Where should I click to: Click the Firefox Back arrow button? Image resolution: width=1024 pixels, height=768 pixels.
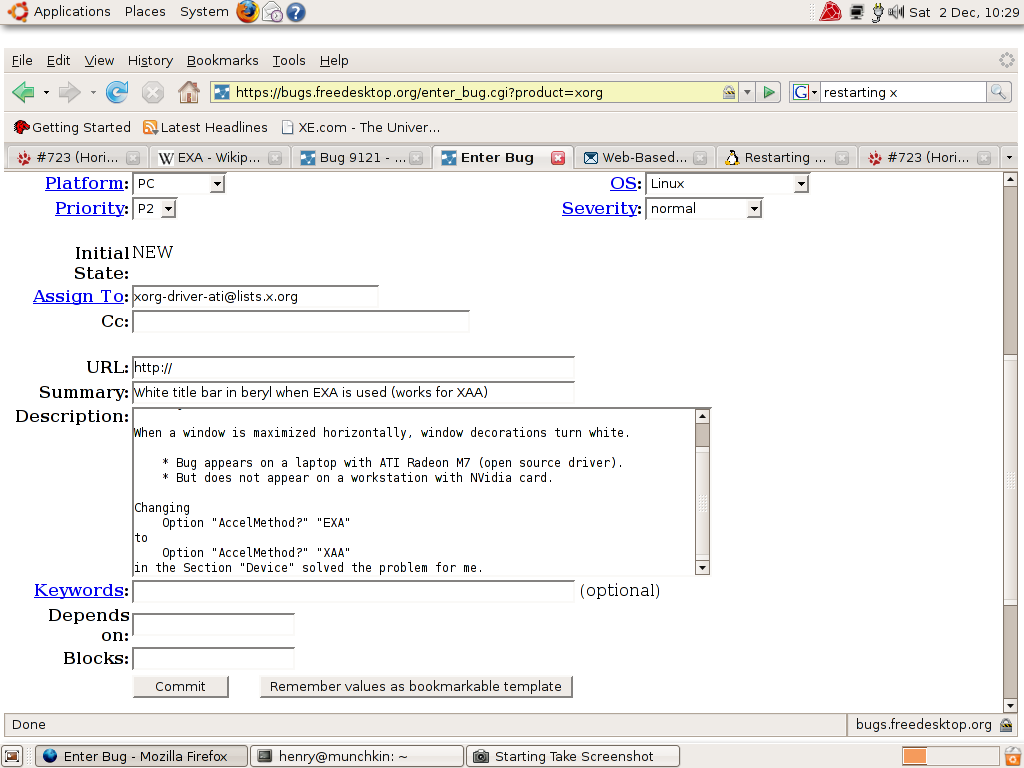pyautogui.click(x=23, y=92)
